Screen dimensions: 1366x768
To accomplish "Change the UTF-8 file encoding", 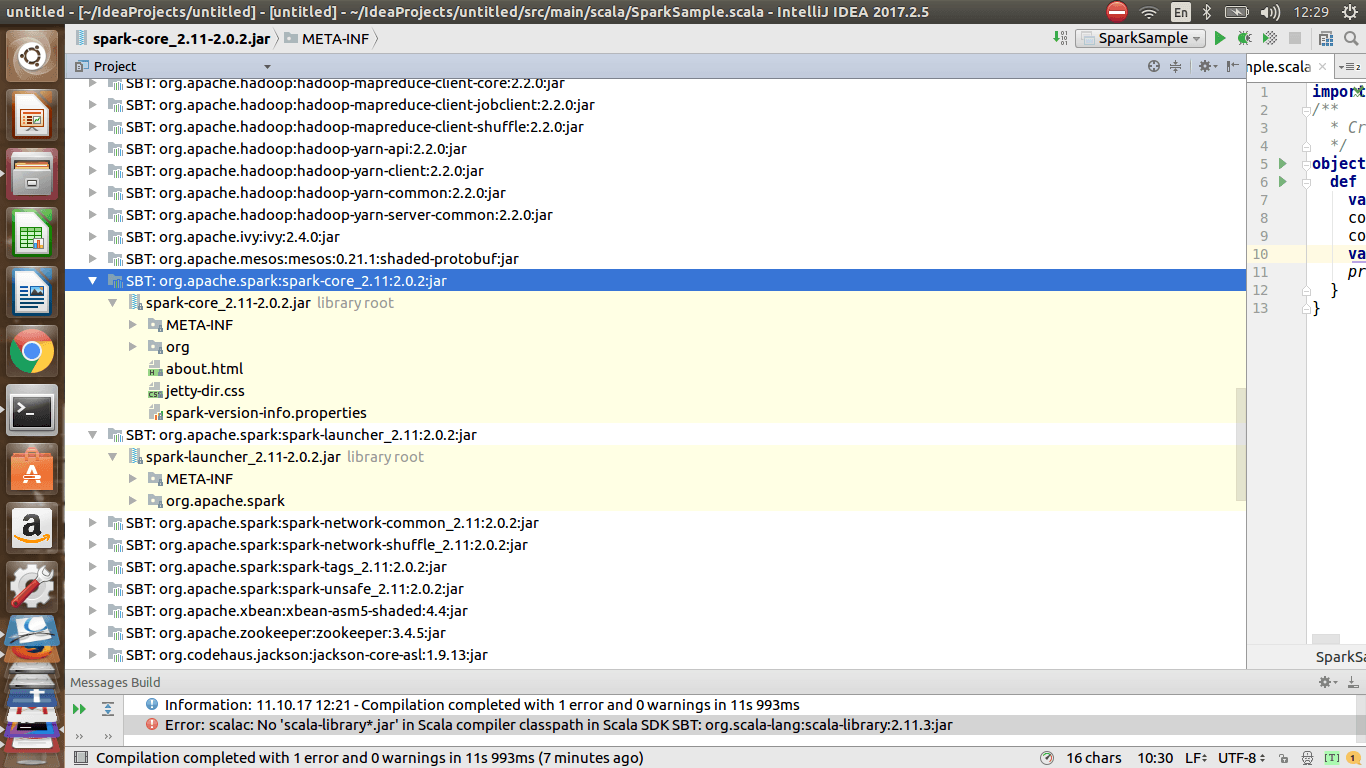I will 1242,758.
